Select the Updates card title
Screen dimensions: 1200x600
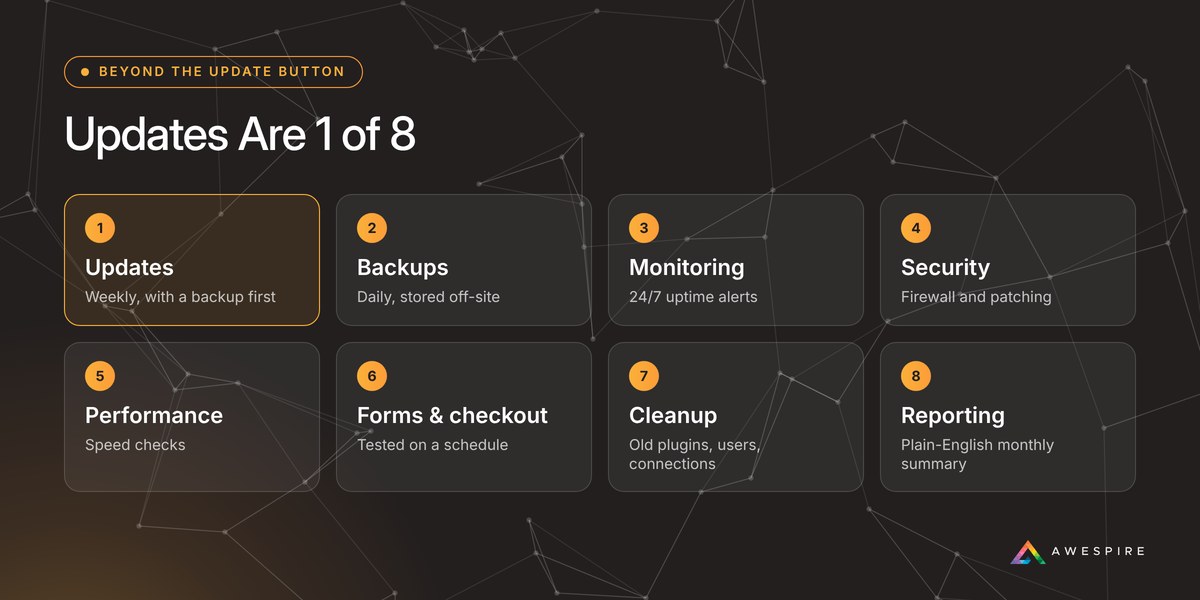click(129, 268)
